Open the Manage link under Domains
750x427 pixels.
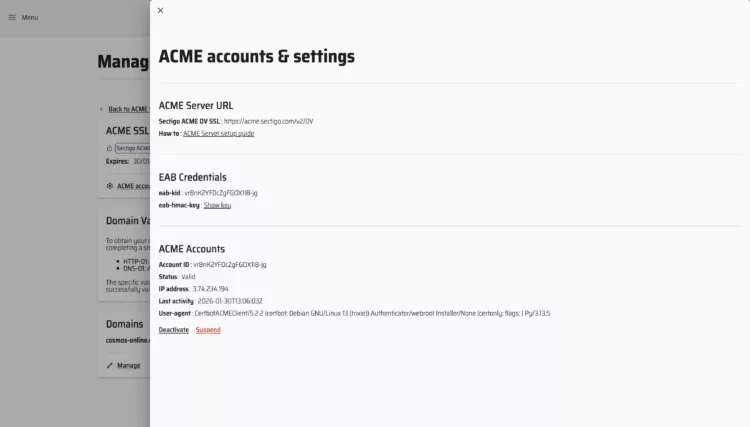[x=129, y=365]
